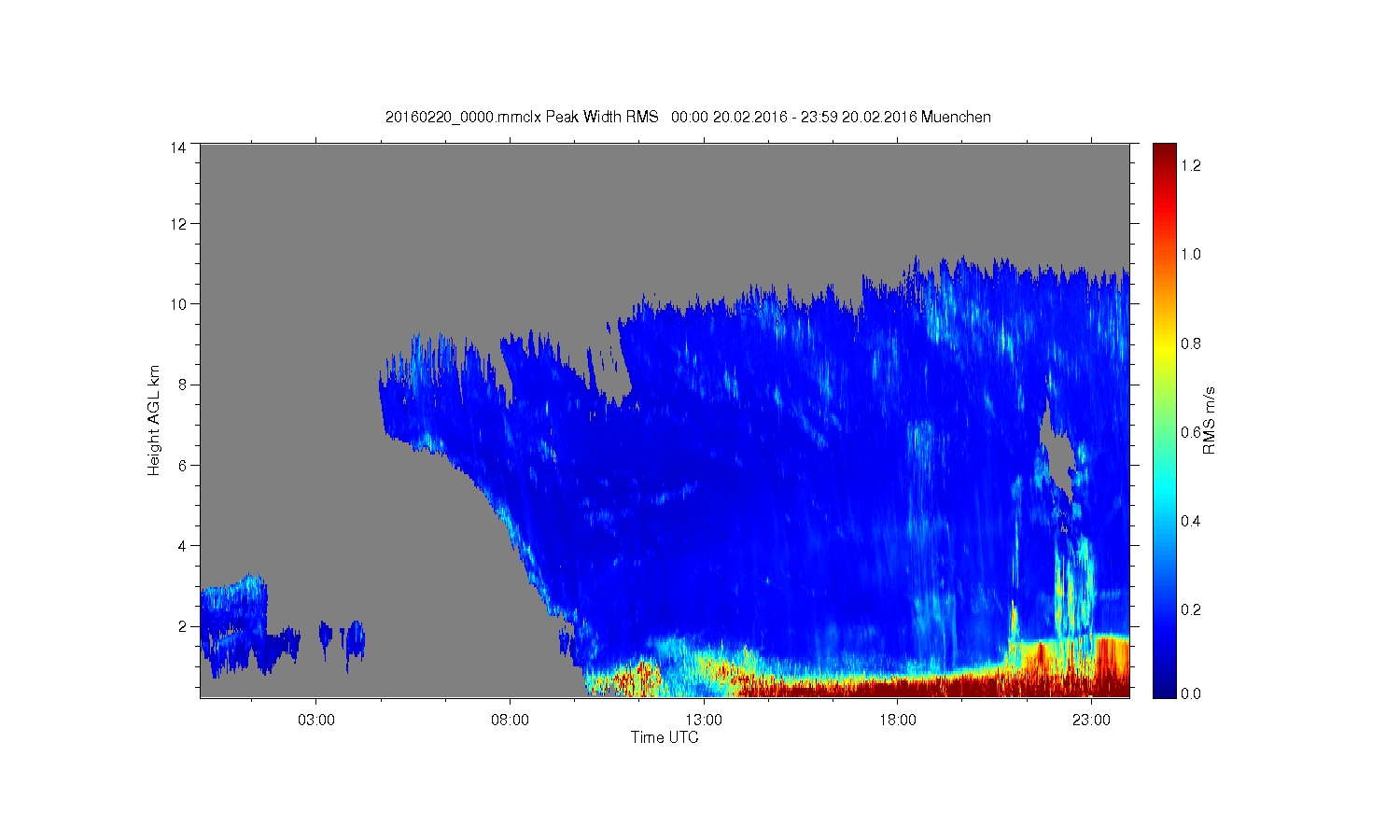Click the height axis label 10
Viewport: 1400px width, 840px height.
coord(177,304)
